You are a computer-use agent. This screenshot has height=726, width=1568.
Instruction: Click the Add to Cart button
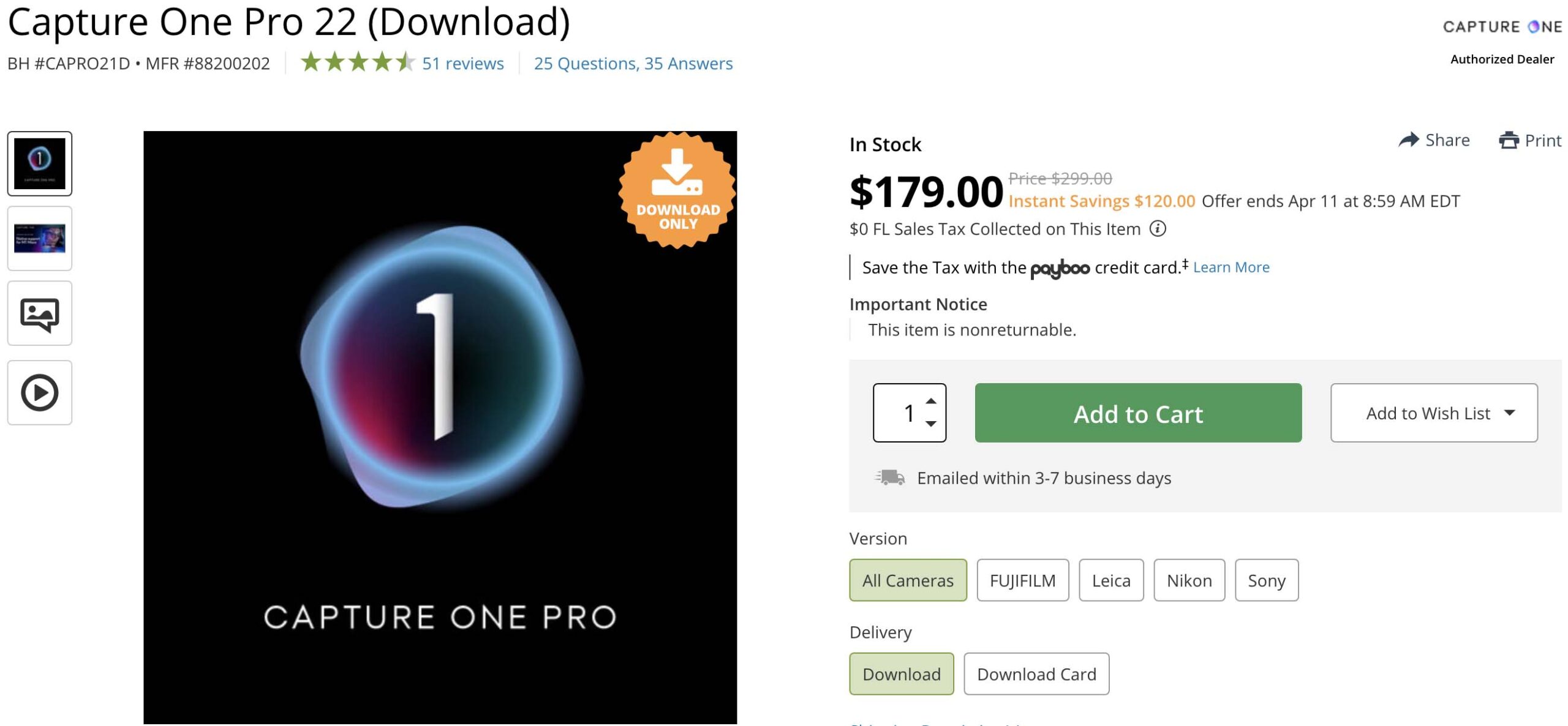(1138, 413)
